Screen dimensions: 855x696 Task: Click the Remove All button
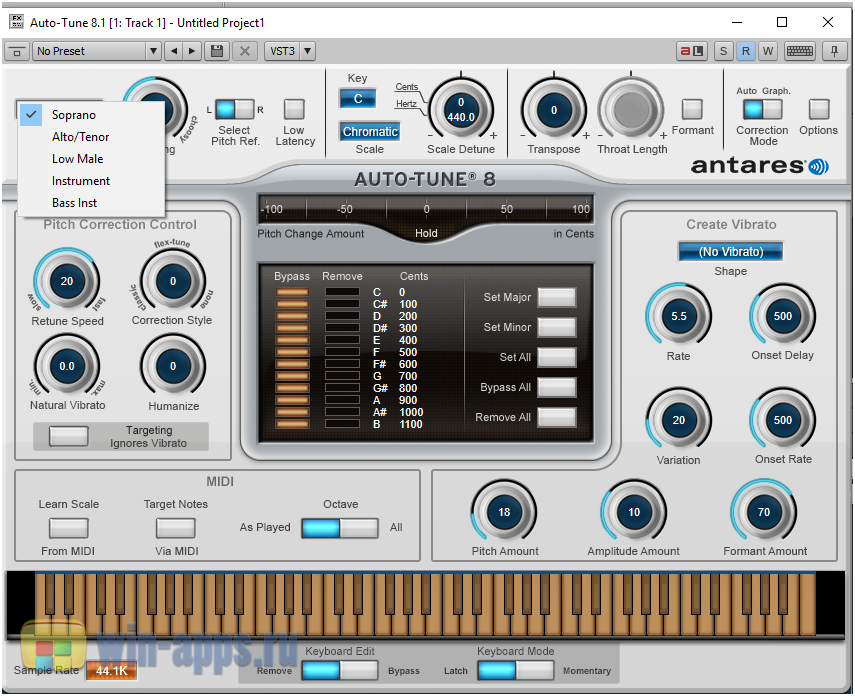(x=557, y=417)
